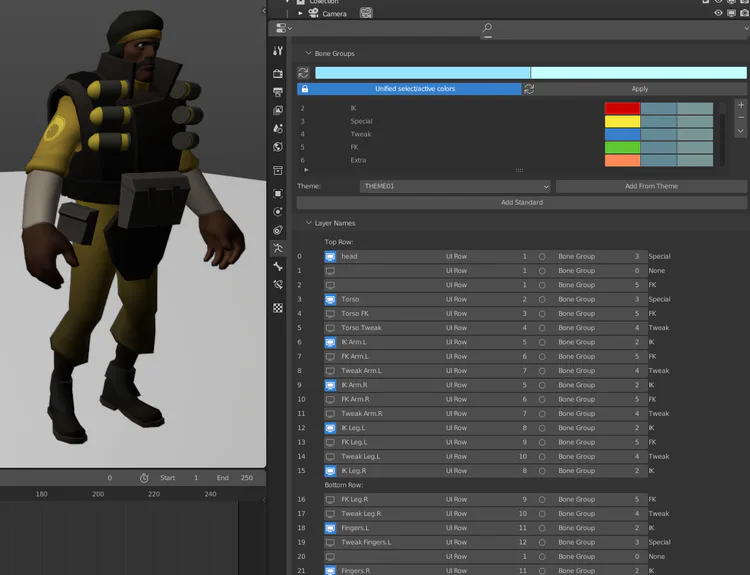The height and width of the screenshot is (575, 750).
Task: Click the red IK color swatch
Action: 622,108
